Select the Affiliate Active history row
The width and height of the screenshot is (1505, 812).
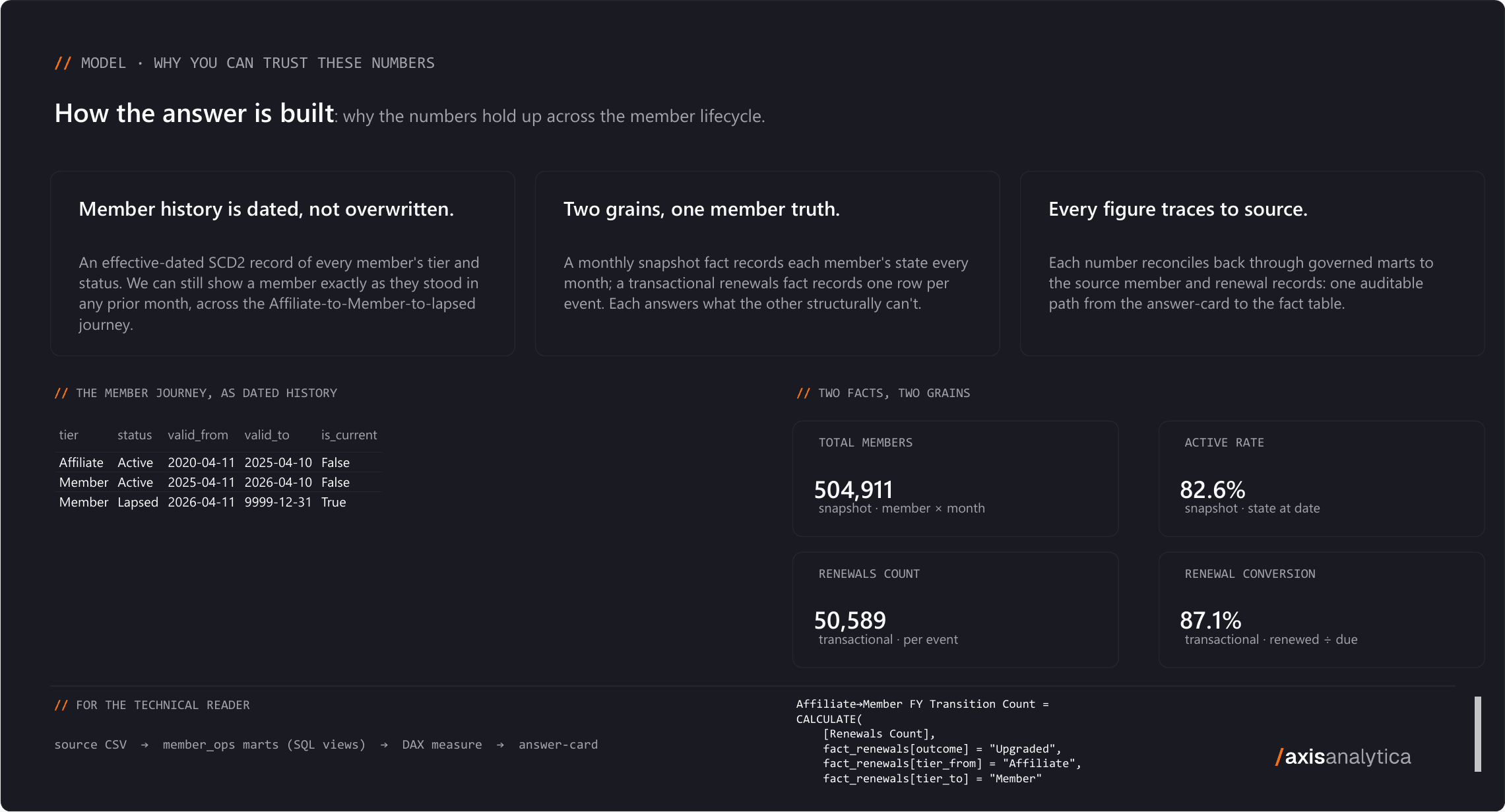(x=219, y=462)
